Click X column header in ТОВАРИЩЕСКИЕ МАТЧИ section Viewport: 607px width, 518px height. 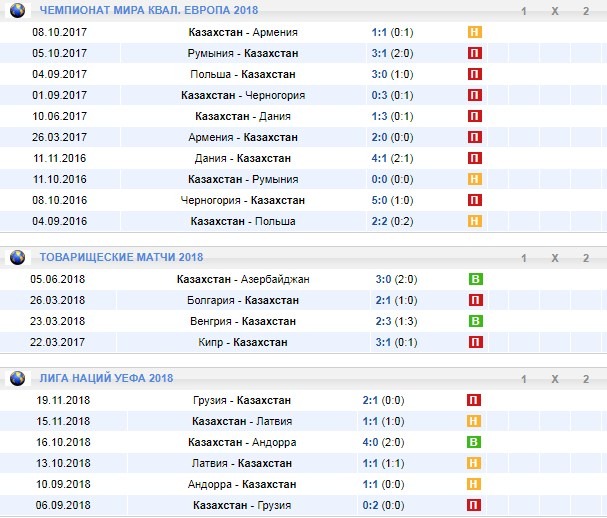555,258
